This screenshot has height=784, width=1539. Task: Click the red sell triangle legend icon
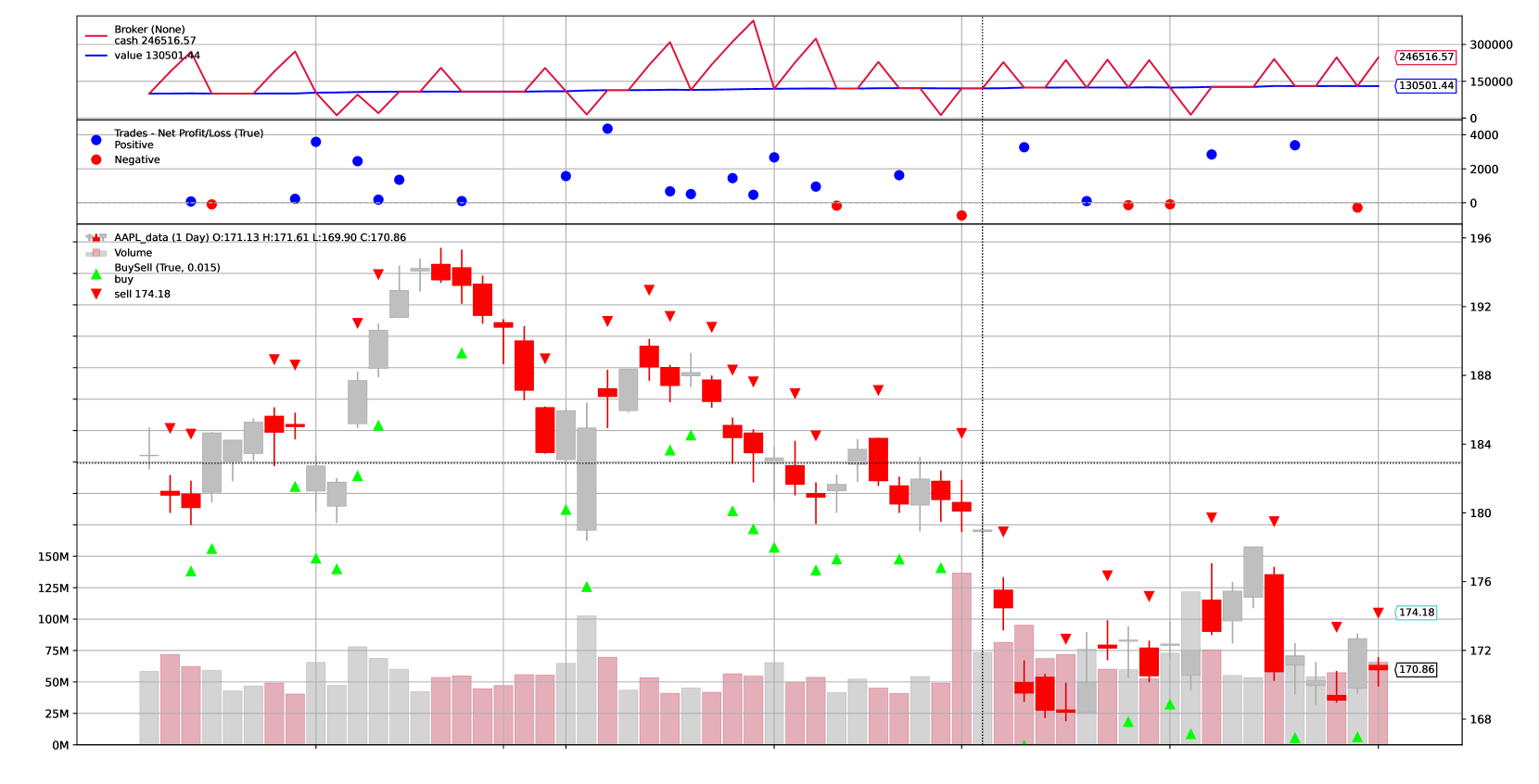96,294
